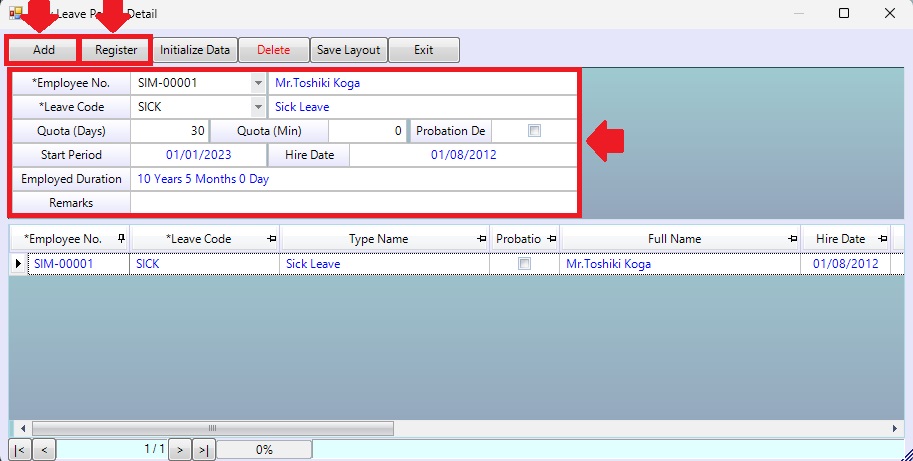Click the Register button
913x461 pixels.
(x=116, y=50)
